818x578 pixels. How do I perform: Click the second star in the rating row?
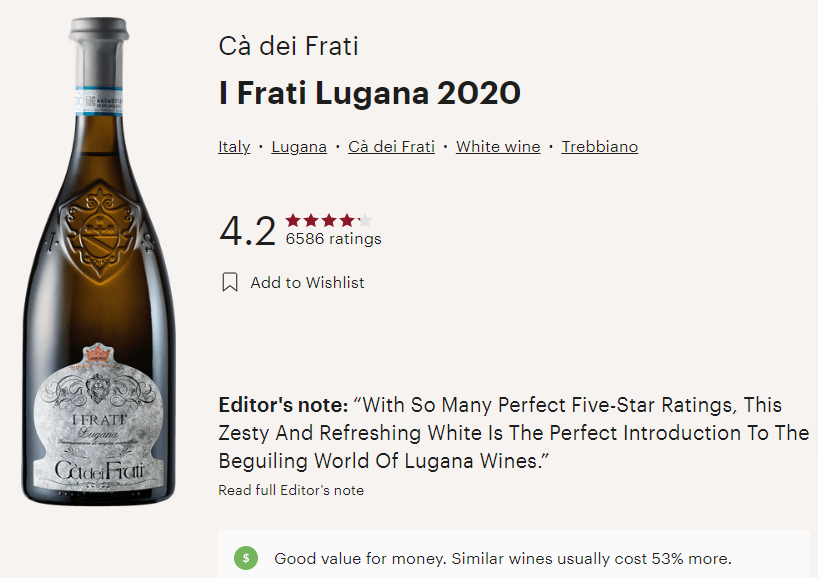pos(308,217)
